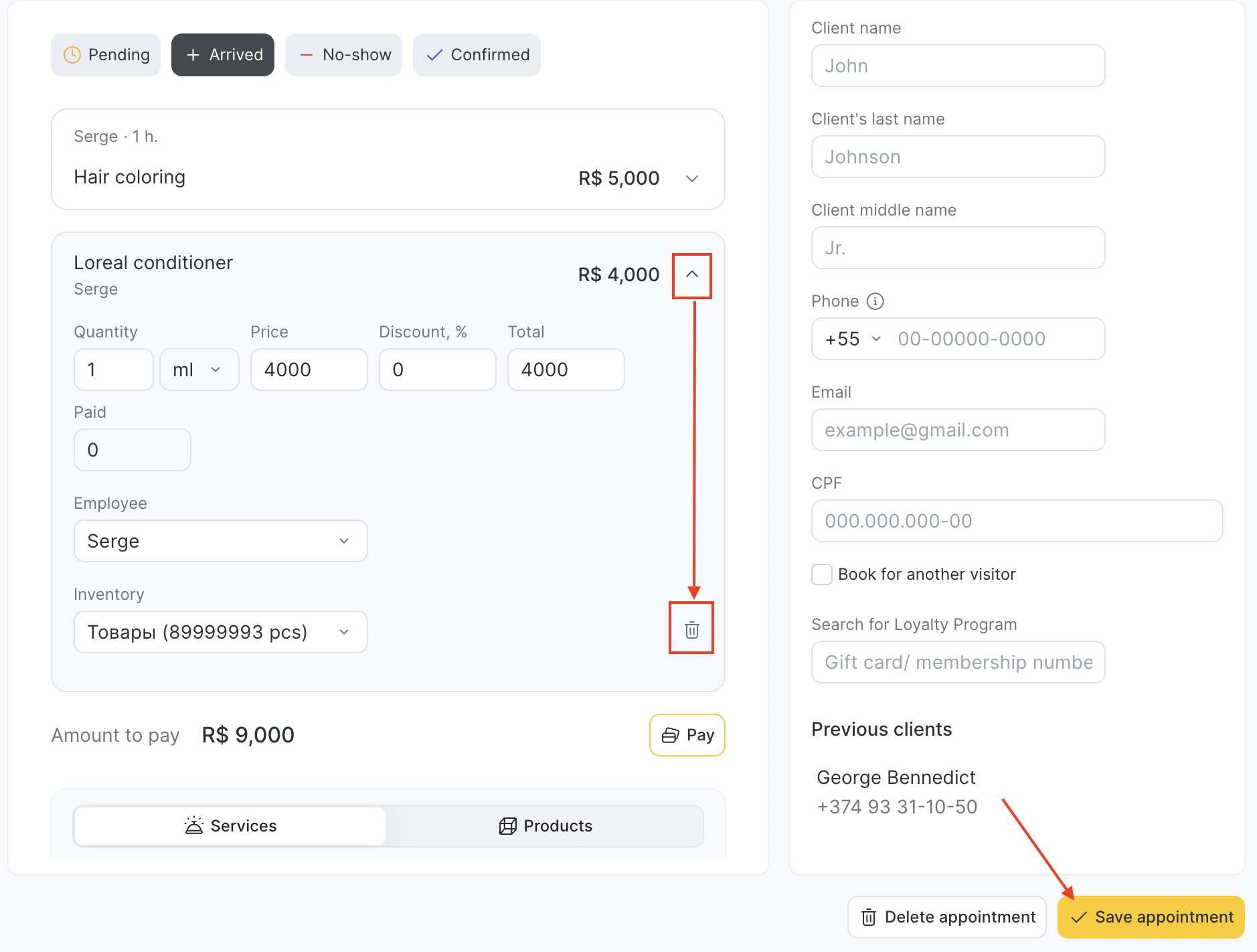Open the Inventory dropdown
Screen dimensions: 1257x952
tap(220, 632)
